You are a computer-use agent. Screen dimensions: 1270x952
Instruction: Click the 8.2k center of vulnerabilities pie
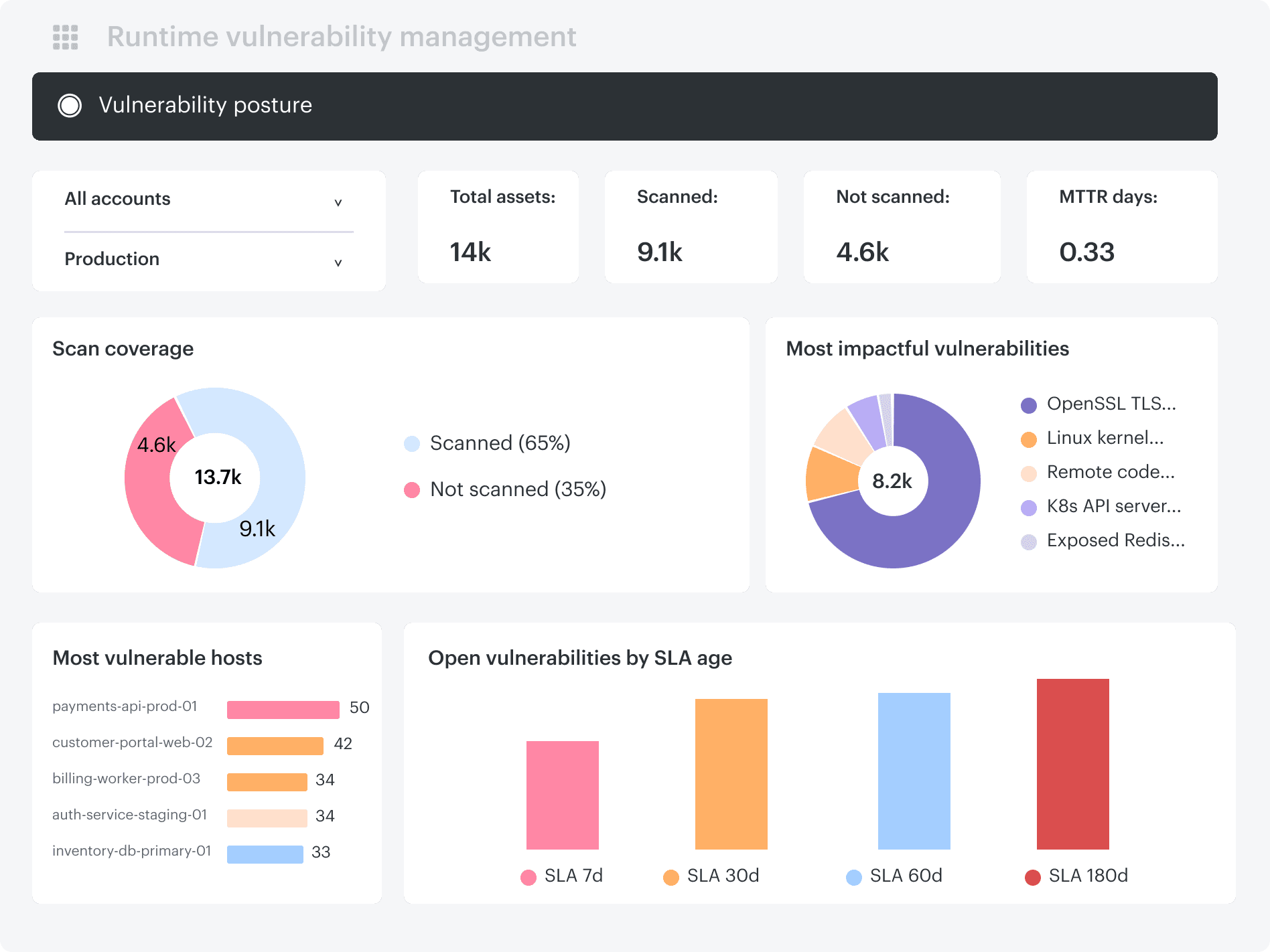click(x=892, y=481)
